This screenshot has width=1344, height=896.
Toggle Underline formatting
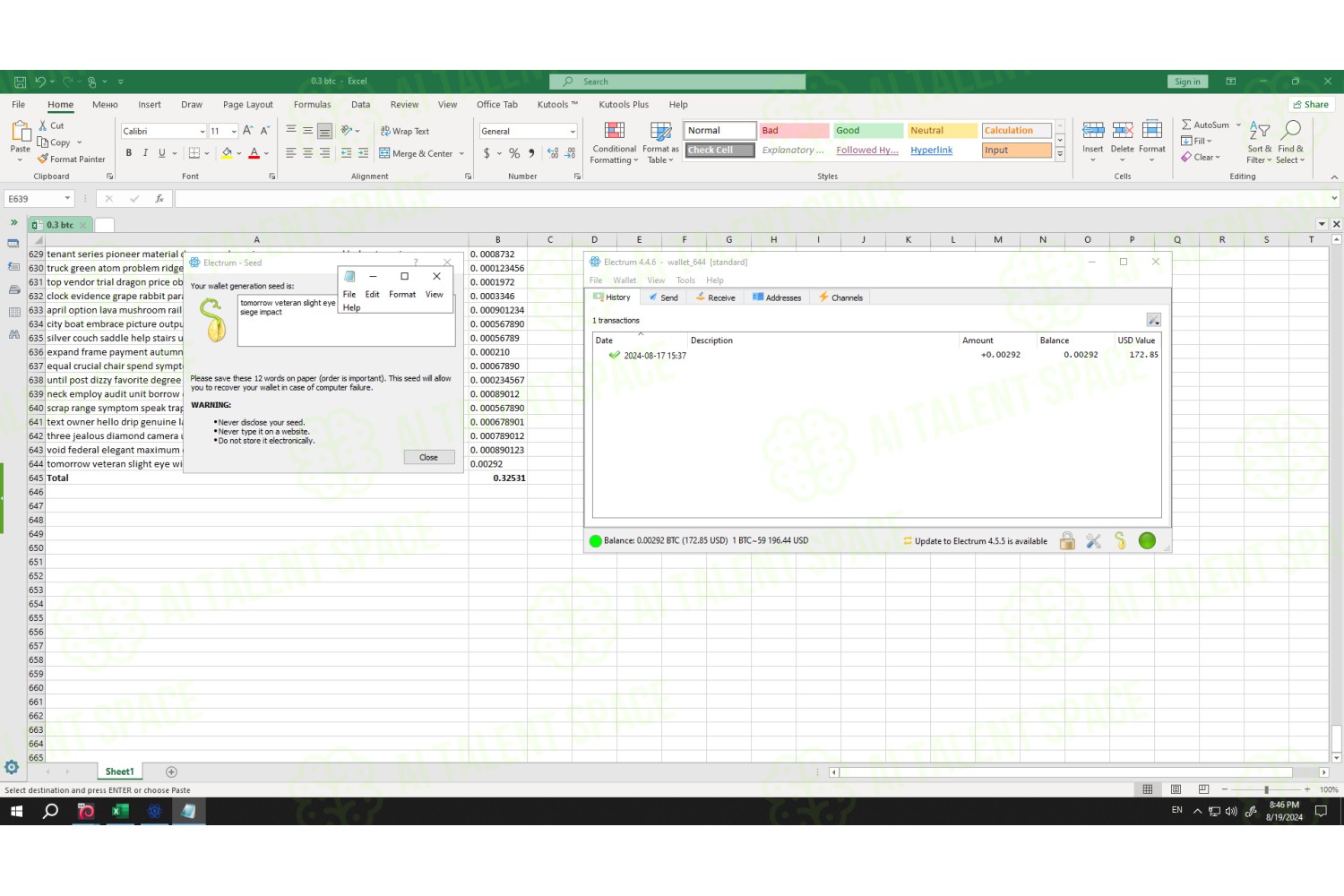tap(162, 153)
